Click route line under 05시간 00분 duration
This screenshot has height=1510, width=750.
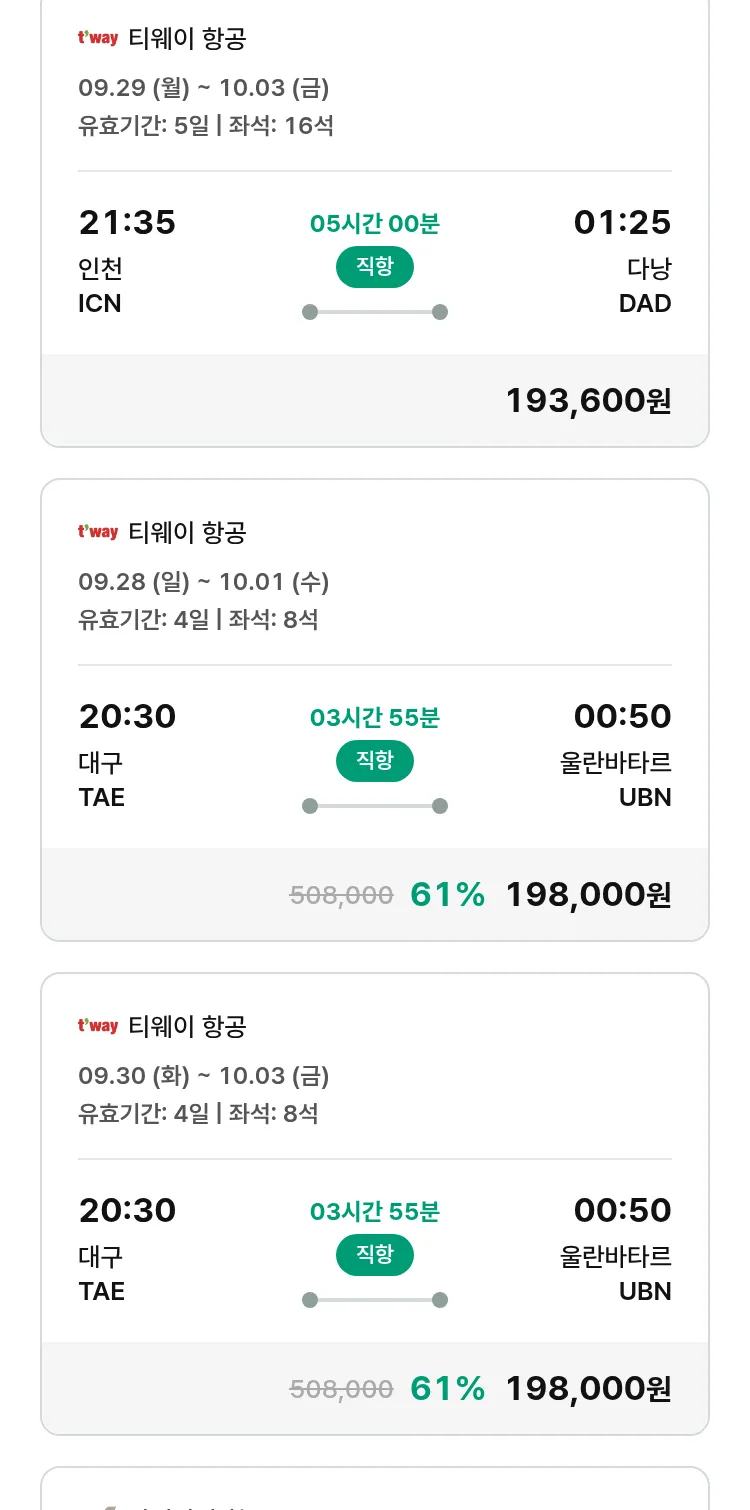pos(375,312)
